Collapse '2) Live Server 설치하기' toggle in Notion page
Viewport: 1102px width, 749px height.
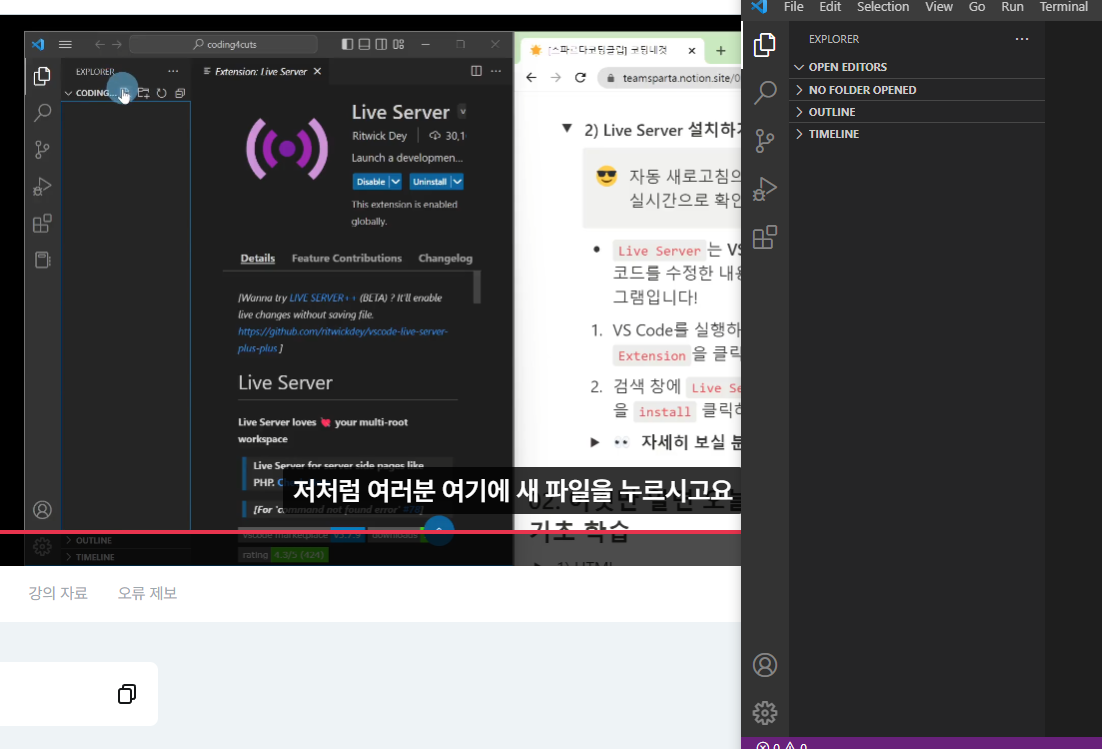click(566, 129)
